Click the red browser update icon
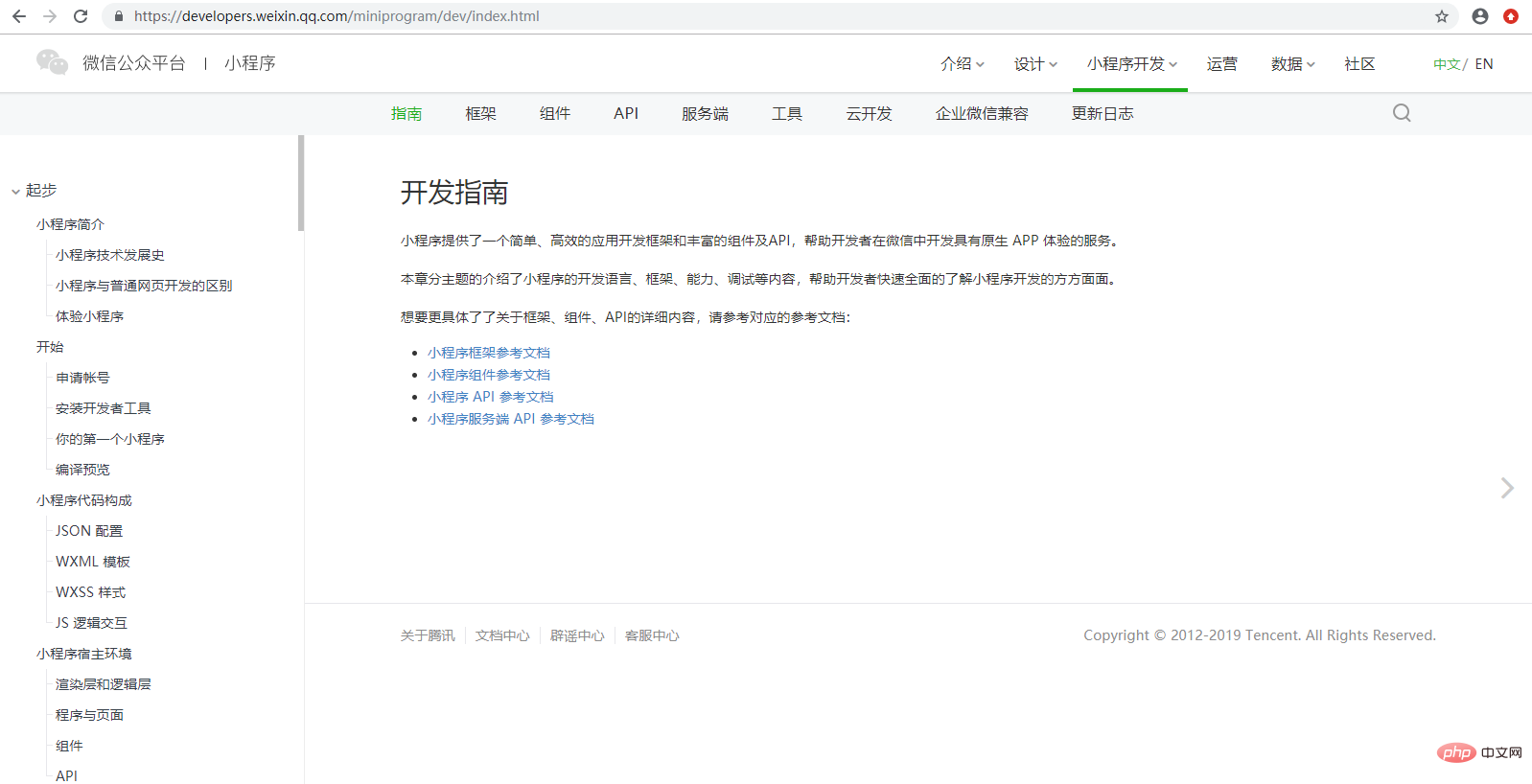This screenshot has height=784, width=1532. tap(1511, 16)
